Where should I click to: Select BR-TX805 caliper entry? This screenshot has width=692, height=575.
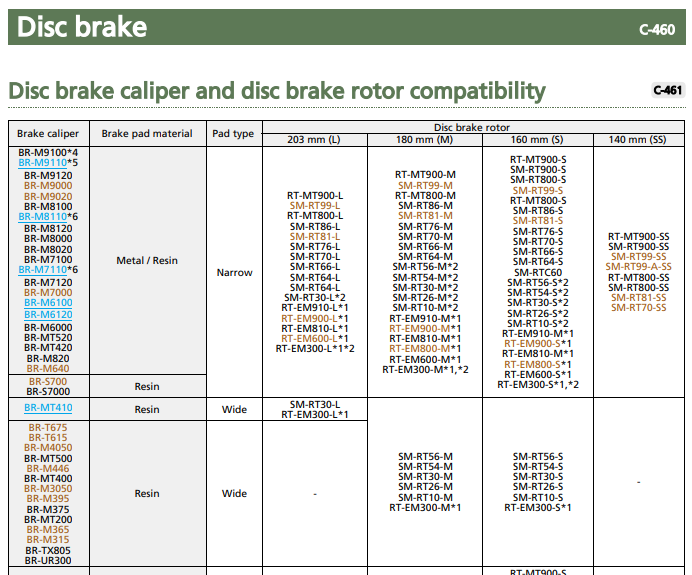pyautogui.click(x=48, y=550)
